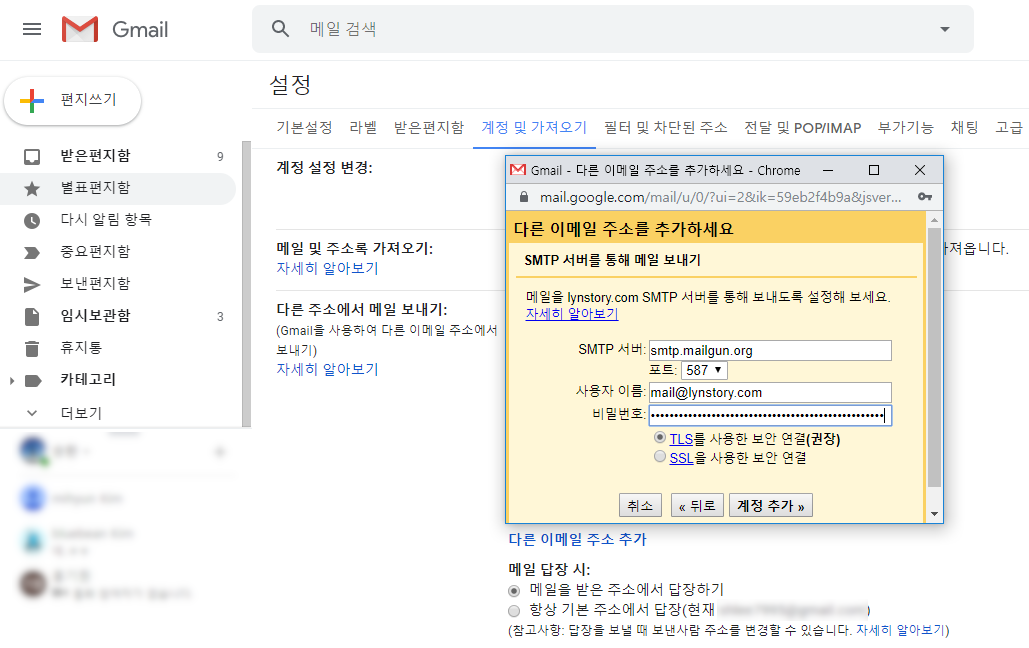Click the clock icon for snoozed items
The width and height of the screenshot is (1029, 648).
(32, 221)
